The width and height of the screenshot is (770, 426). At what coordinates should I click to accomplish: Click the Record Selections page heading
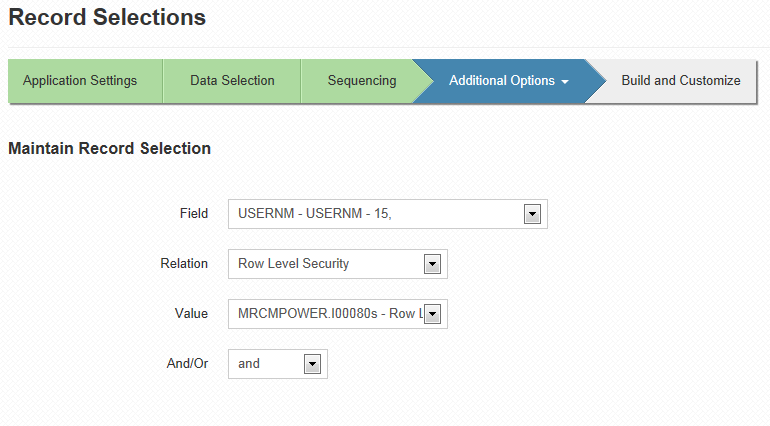107,17
